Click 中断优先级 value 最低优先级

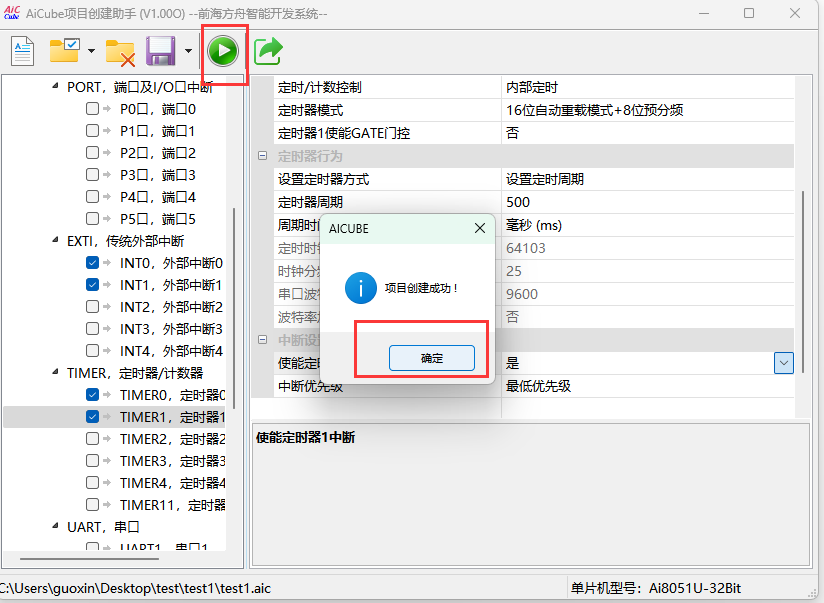647,386
